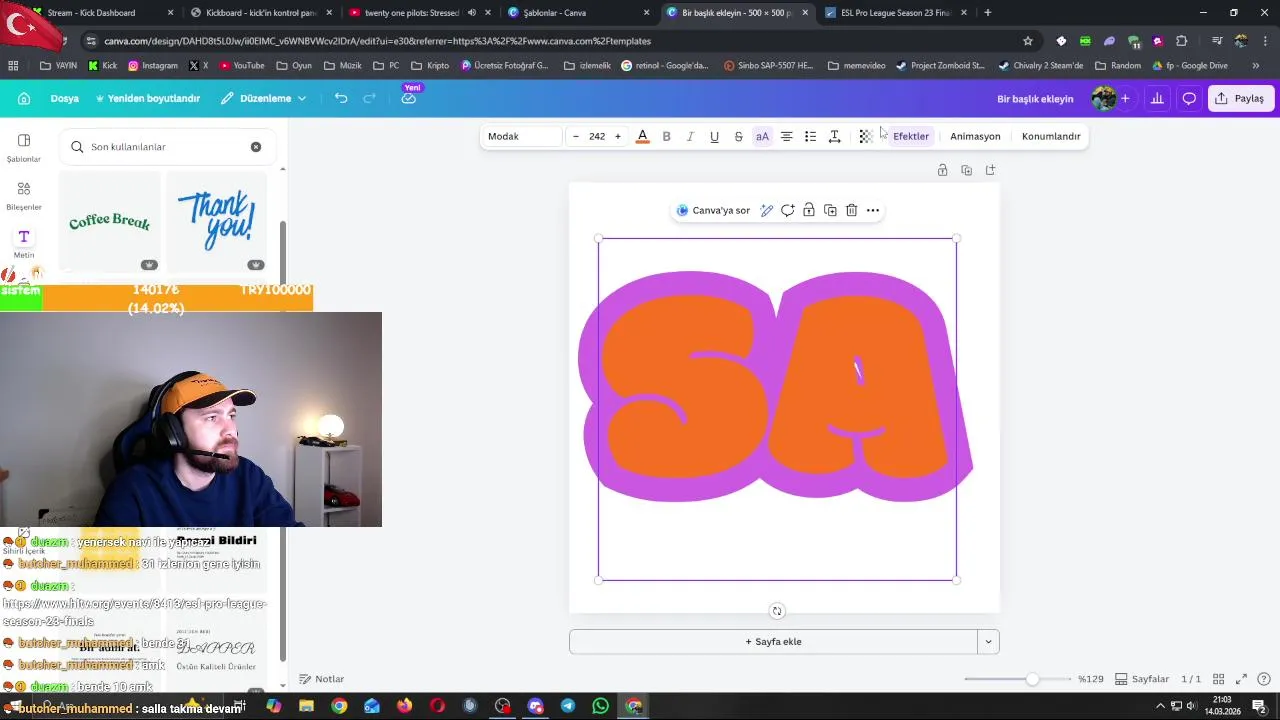
Task: Expand the Sayfa ekle dropdown arrow
Action: 988,642
